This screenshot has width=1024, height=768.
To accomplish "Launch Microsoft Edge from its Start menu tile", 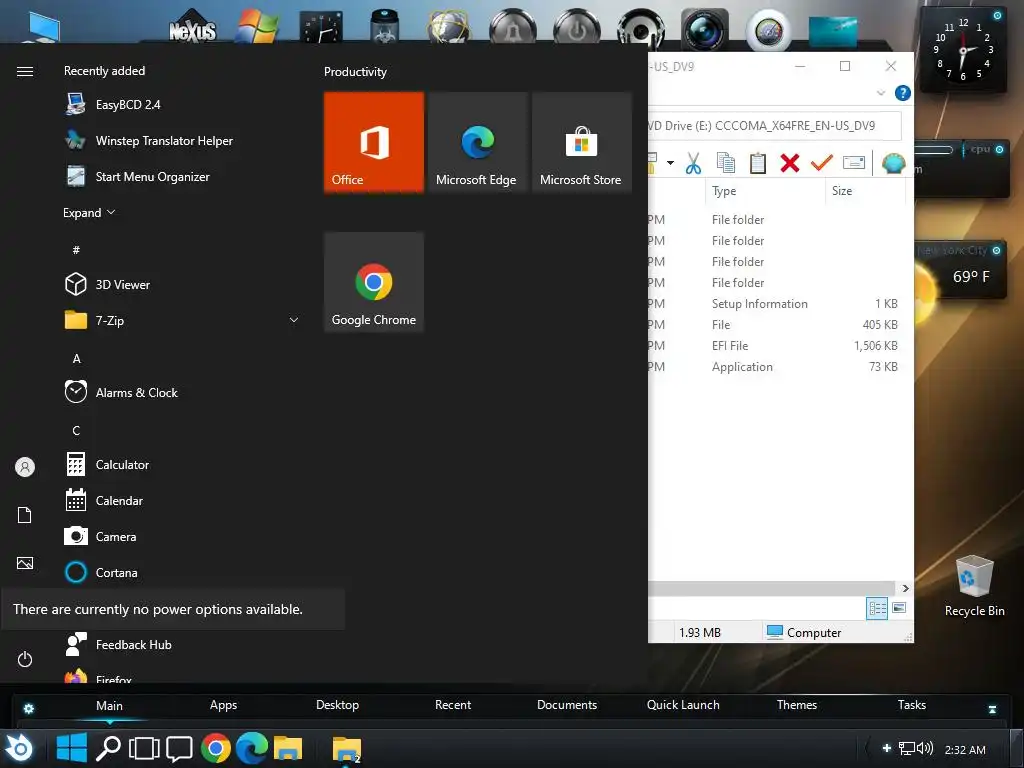I will (x=477, y=142).
